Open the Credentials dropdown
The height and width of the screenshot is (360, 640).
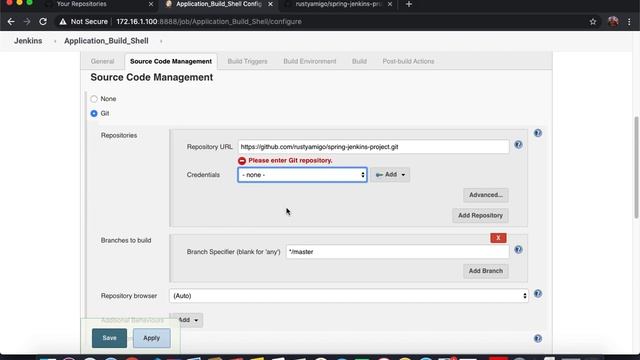click(302, 175)
